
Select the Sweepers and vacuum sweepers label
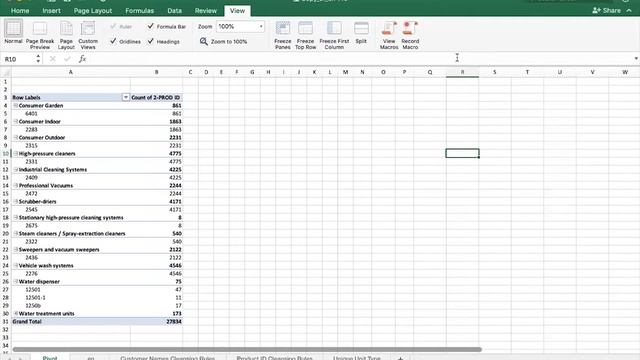[59, 249]
